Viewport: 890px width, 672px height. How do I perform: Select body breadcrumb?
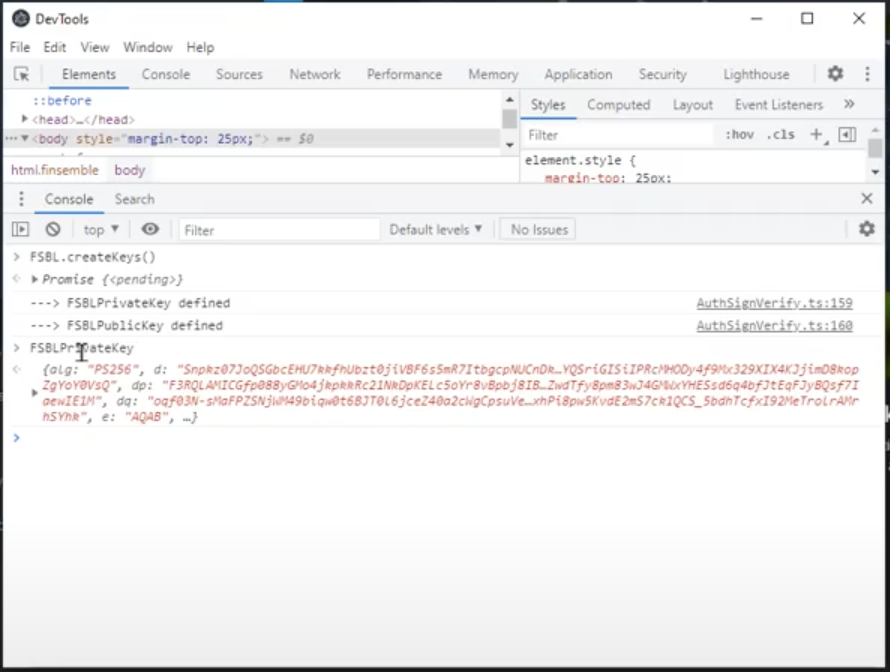tap(130, 170)
